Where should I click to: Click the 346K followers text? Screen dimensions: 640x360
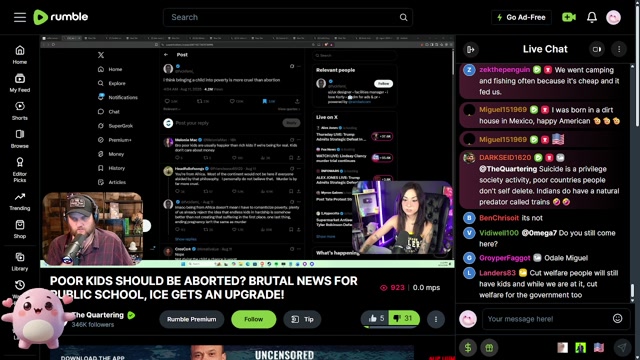click(x=93, y=325)
